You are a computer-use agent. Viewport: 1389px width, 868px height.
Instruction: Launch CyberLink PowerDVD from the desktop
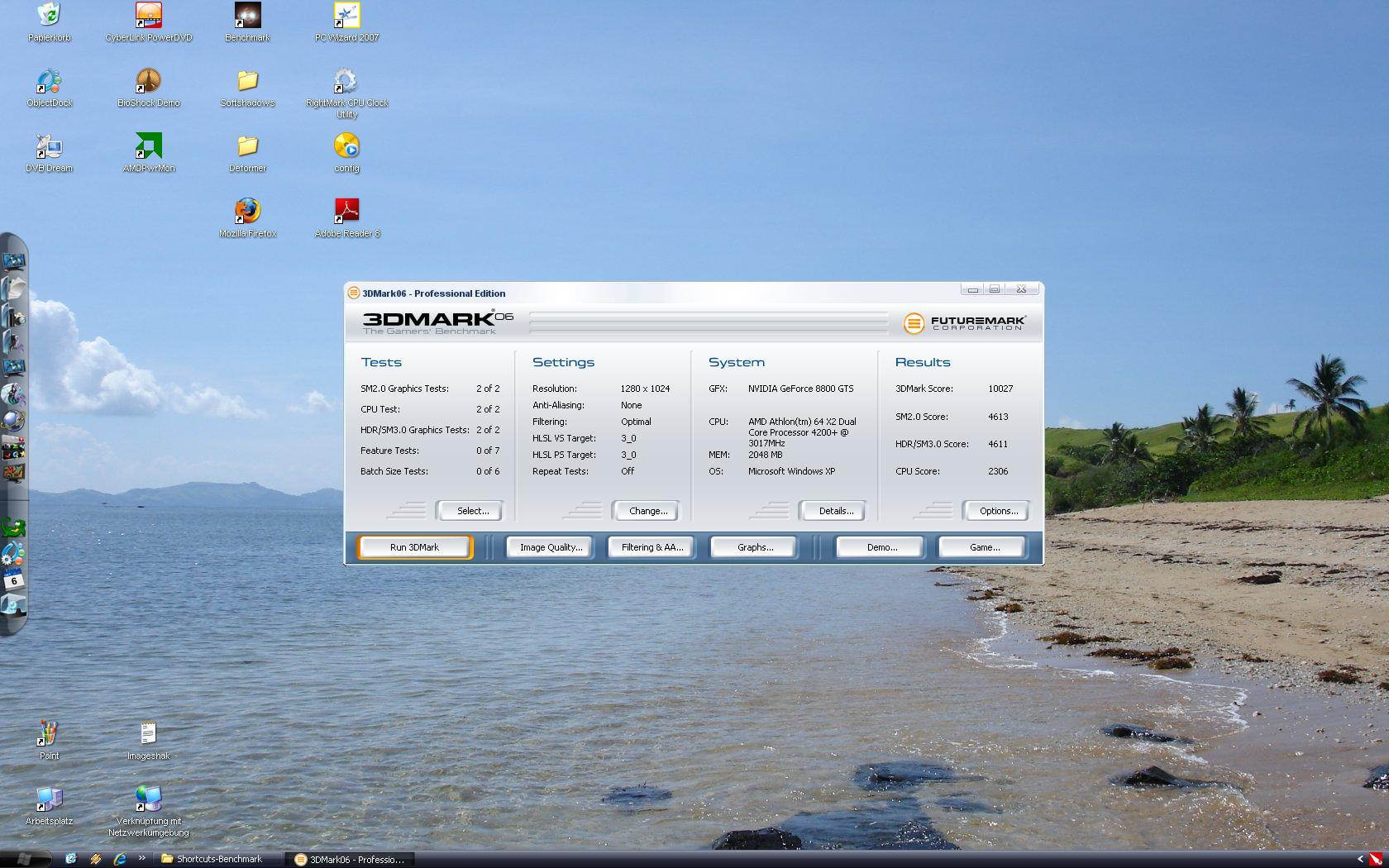tap(149, 21)
